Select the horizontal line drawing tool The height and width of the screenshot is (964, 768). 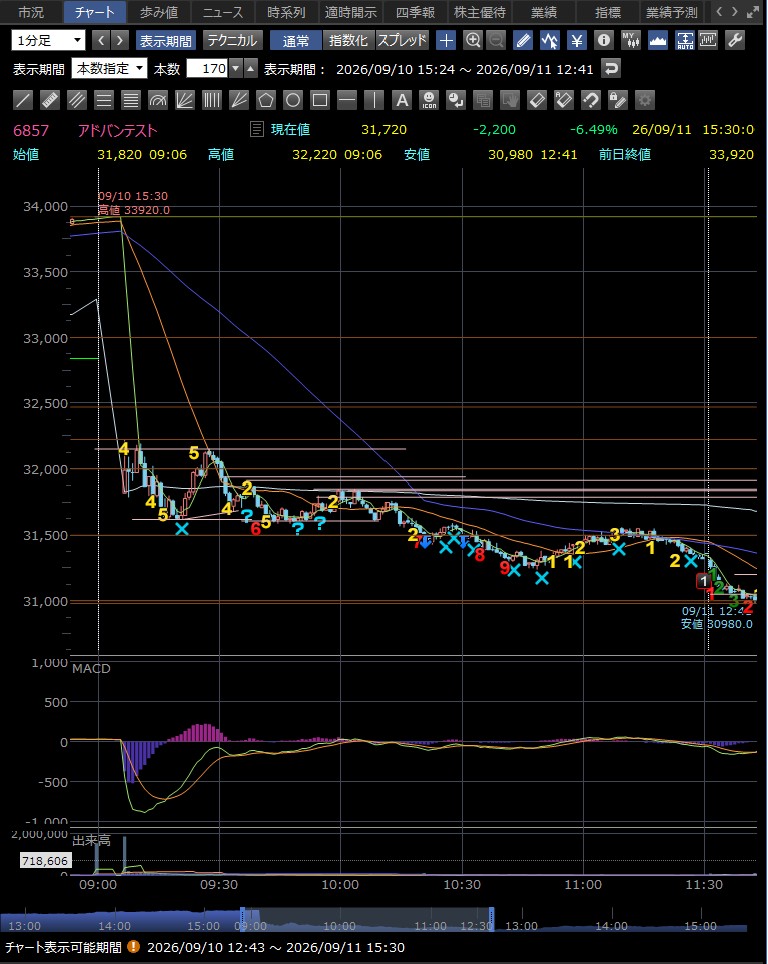[347, 100]
